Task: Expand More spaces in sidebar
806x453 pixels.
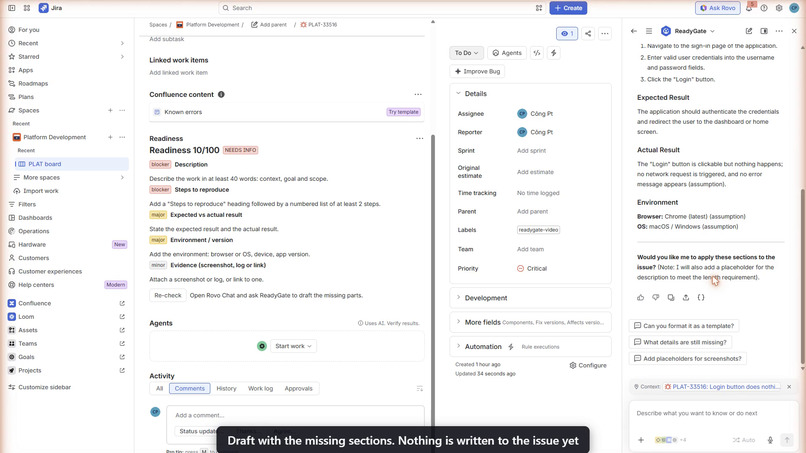Action: 122,177
